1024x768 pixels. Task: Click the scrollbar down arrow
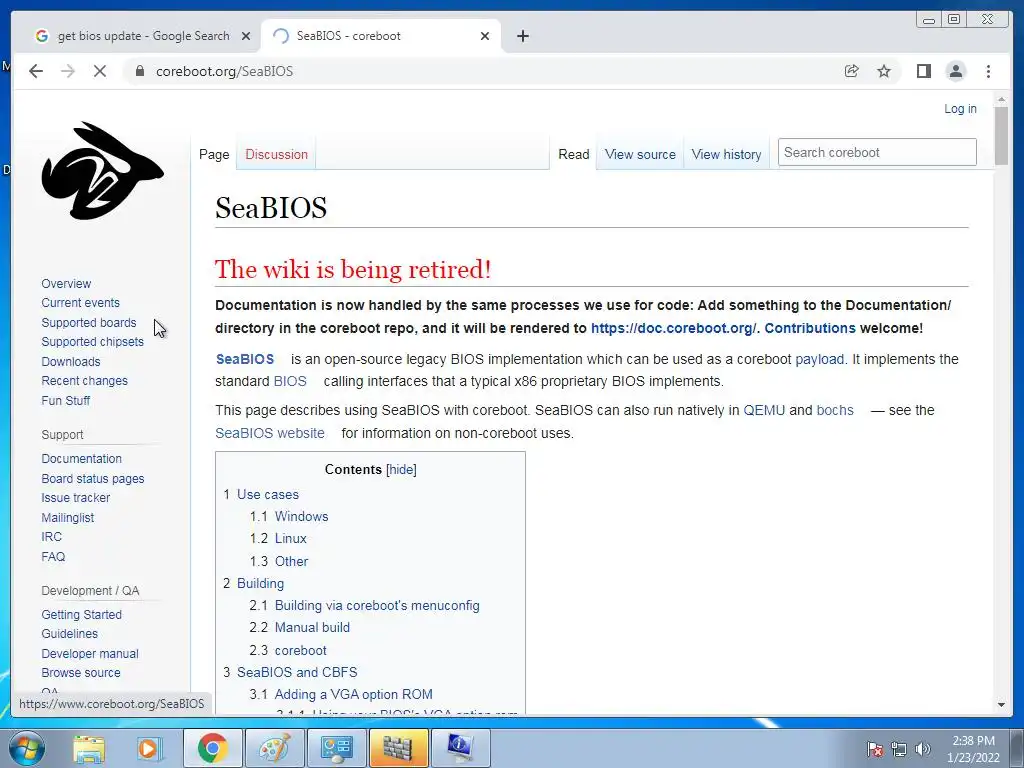click(x=1001, y=705)
